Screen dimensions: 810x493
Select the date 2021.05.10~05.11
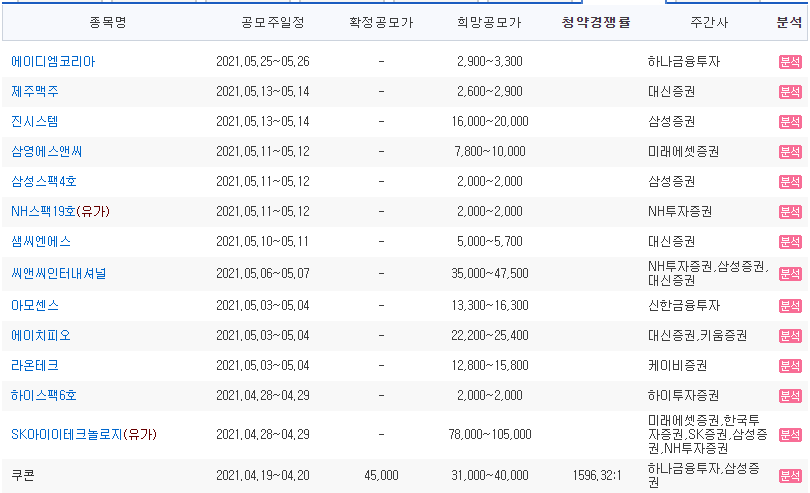pyautogui.click(x=262, y=241)
